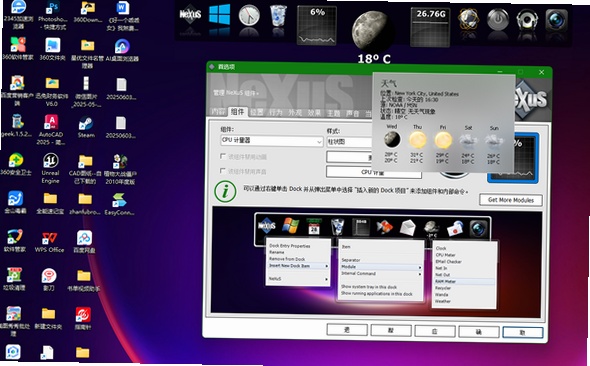590x366 pixels.
Task: Toggle the disable sound checkbox for this module
Action: (223, 171)
